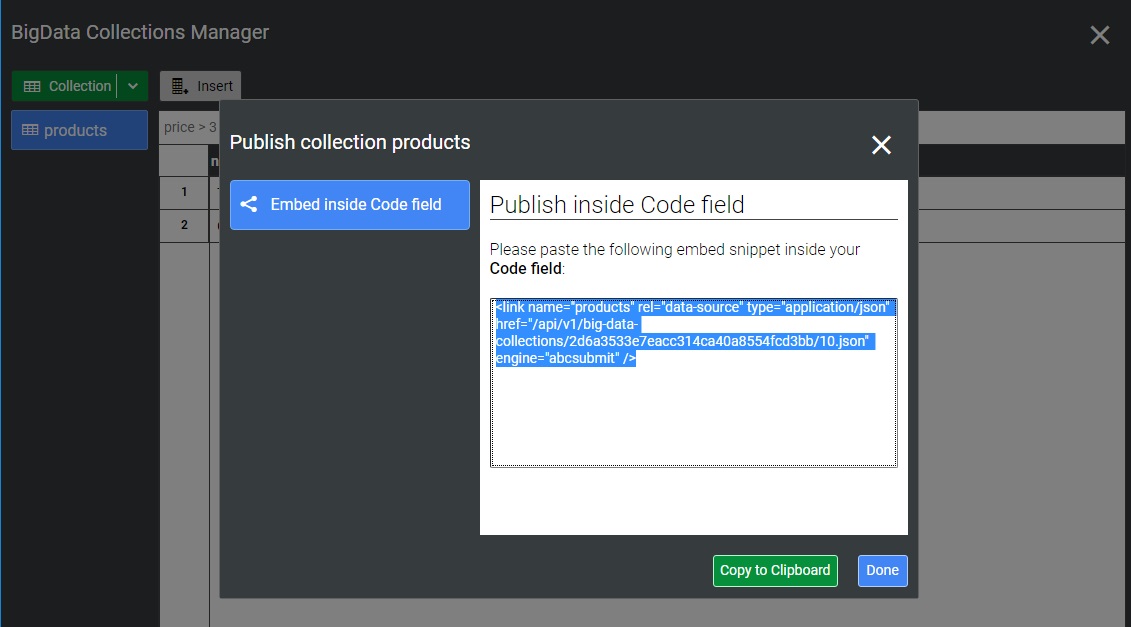Click the Insert row icon

click(180, 87)
